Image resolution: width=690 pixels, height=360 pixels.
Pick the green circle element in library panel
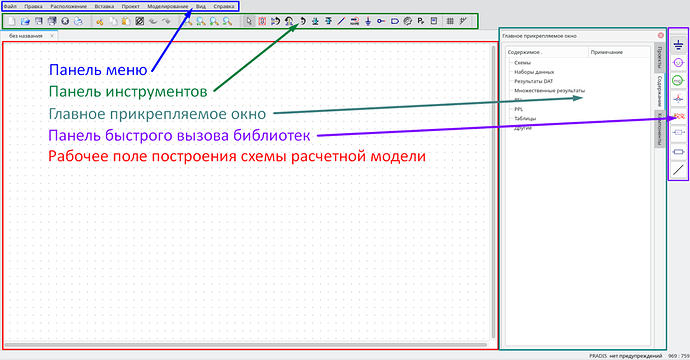tap(678, 81)
